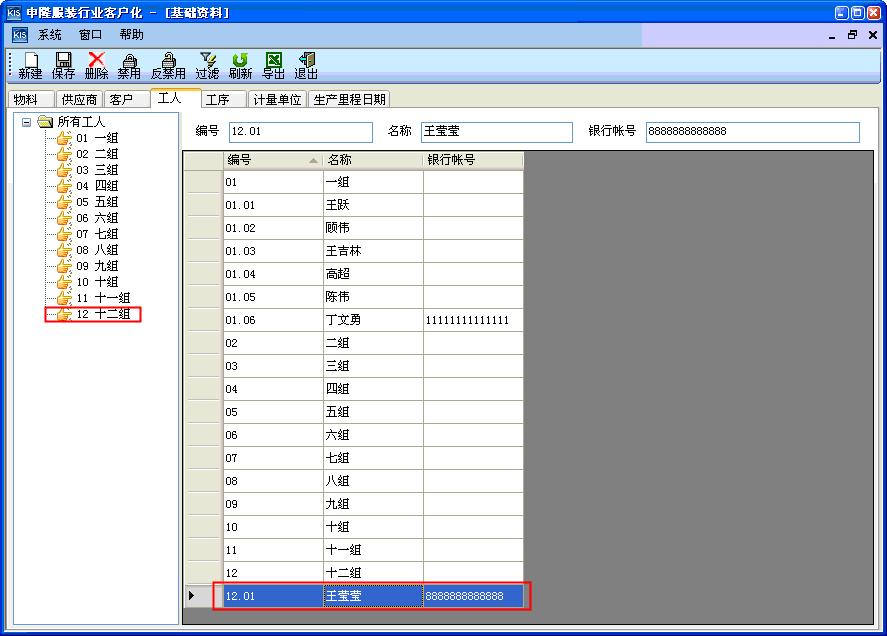Viewport: 887px width, 636px height.
Task: Select the 01 一组 tree node
Action: coord(97,138)
